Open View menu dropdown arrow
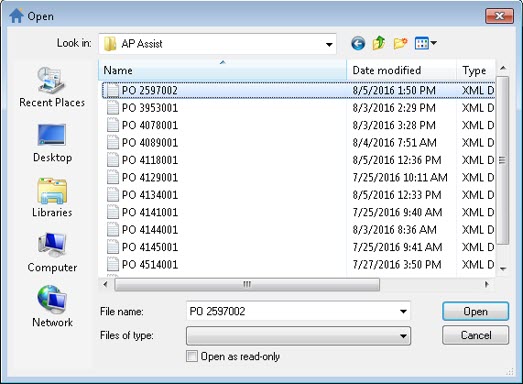 click(434, 43)
